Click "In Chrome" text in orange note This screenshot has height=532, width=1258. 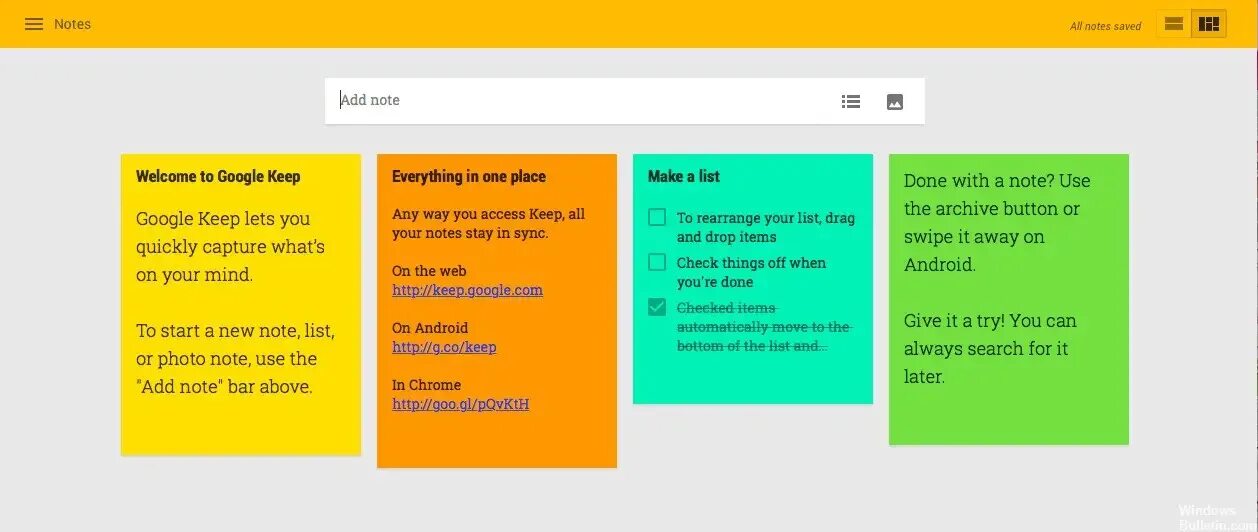point(426,385)
